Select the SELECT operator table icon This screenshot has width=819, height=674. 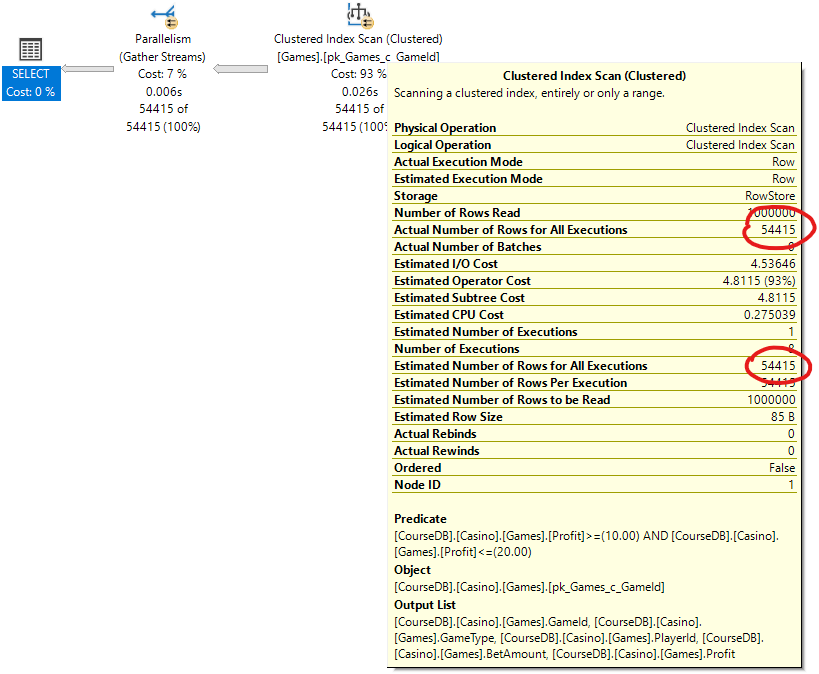pos(30,50)
